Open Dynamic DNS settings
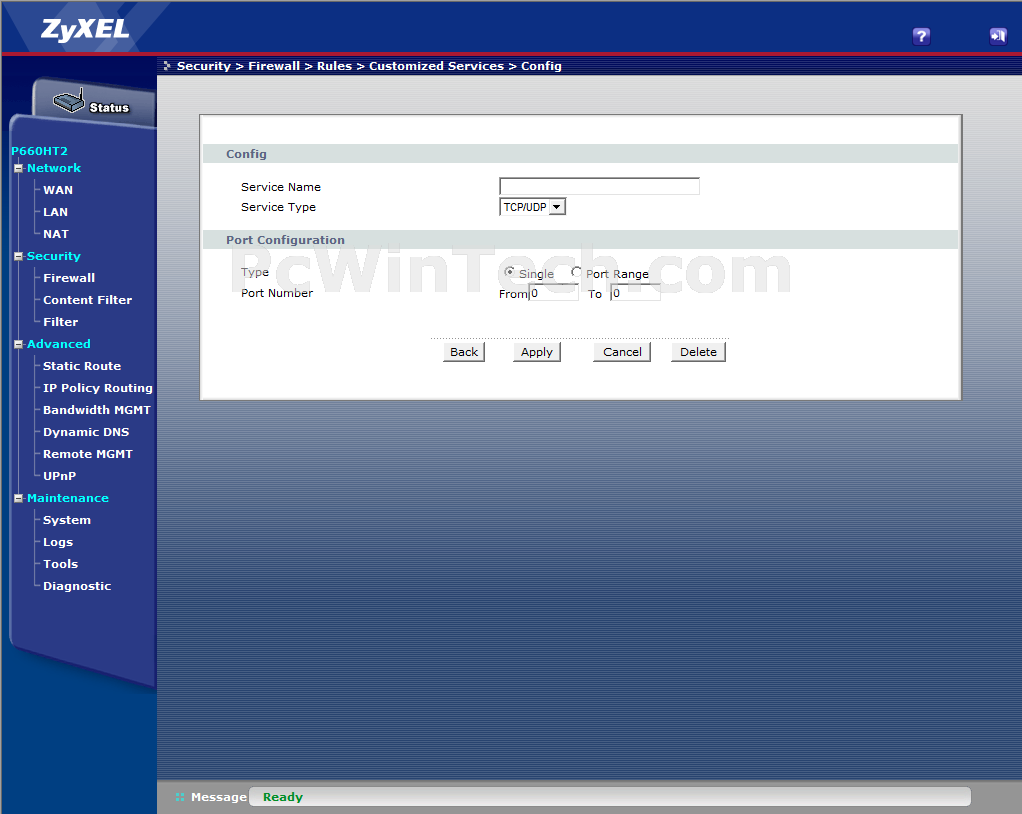 (86, 432)
